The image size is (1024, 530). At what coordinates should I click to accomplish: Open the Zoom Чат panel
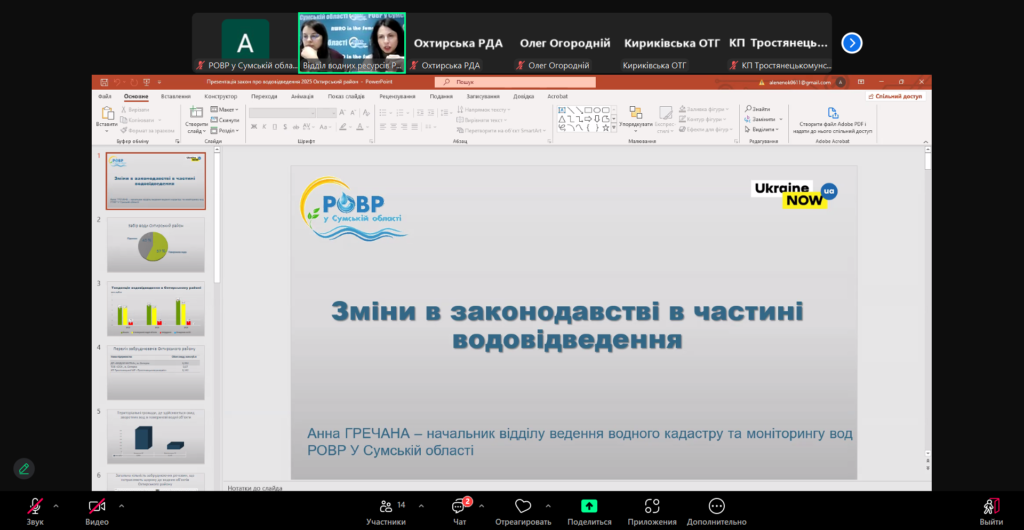point(460,512)
